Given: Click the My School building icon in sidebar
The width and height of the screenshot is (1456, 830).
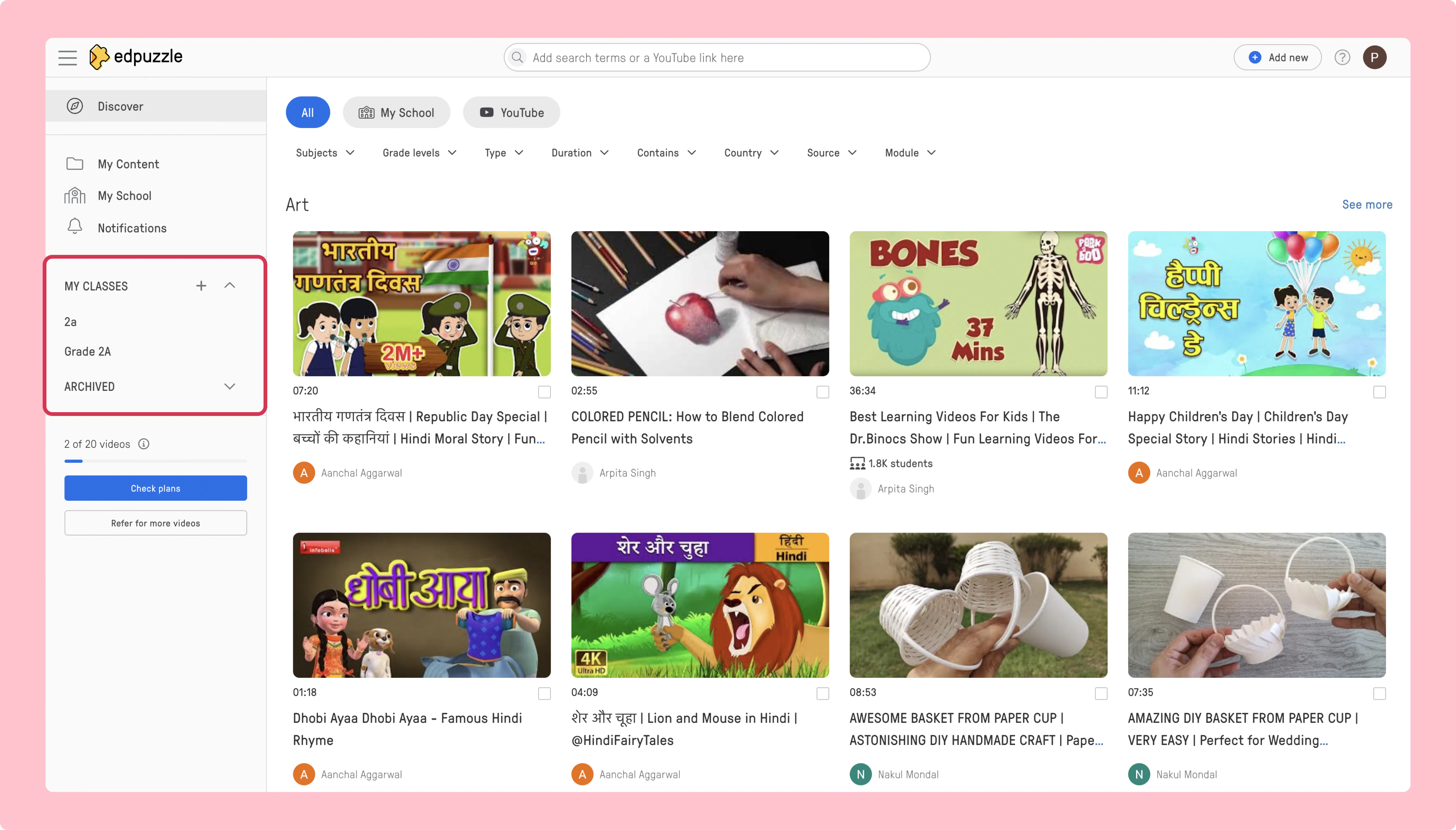Looking at the screenshot, I should (75, 195).
